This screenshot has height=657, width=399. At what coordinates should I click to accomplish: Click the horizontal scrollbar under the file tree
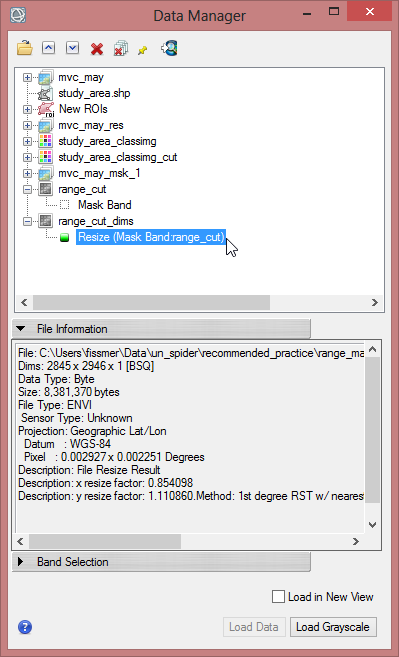click(199, 302)
